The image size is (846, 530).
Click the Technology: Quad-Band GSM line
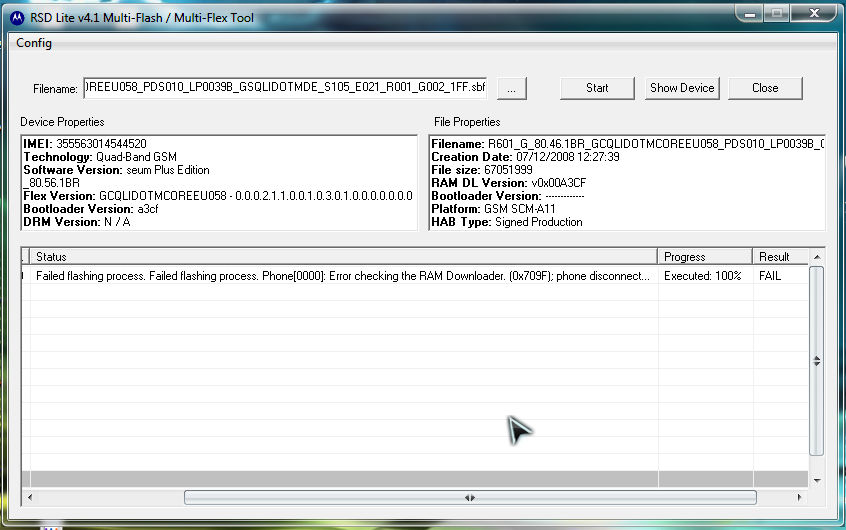tap(100, 157)
